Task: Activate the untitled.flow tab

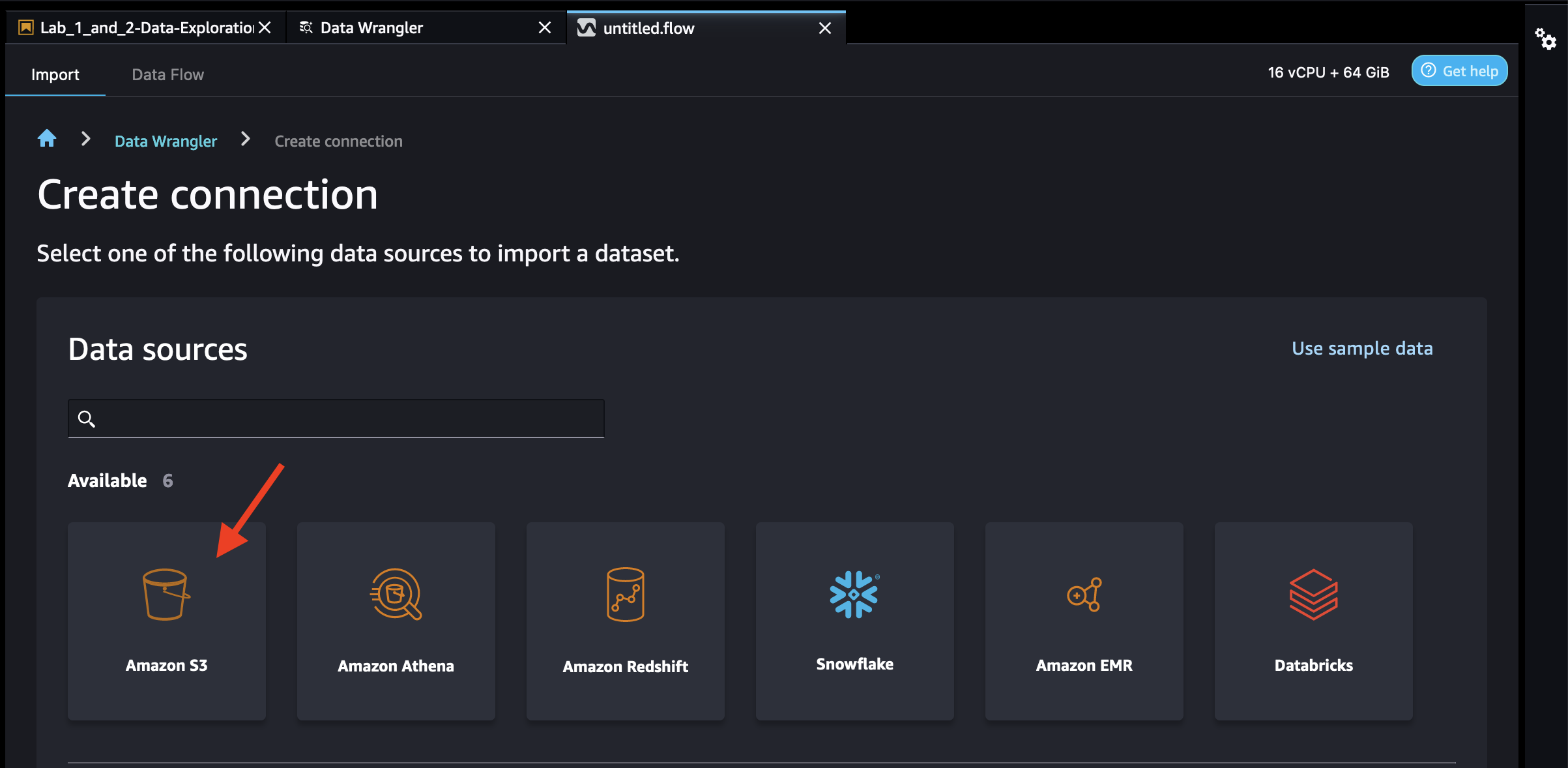Action: pos(706,28)
